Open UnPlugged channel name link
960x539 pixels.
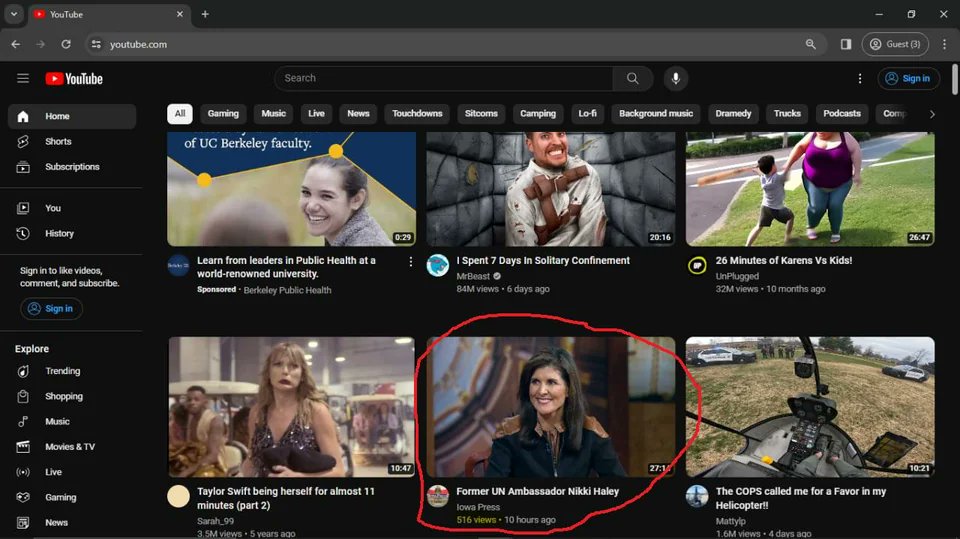point(737,276)
